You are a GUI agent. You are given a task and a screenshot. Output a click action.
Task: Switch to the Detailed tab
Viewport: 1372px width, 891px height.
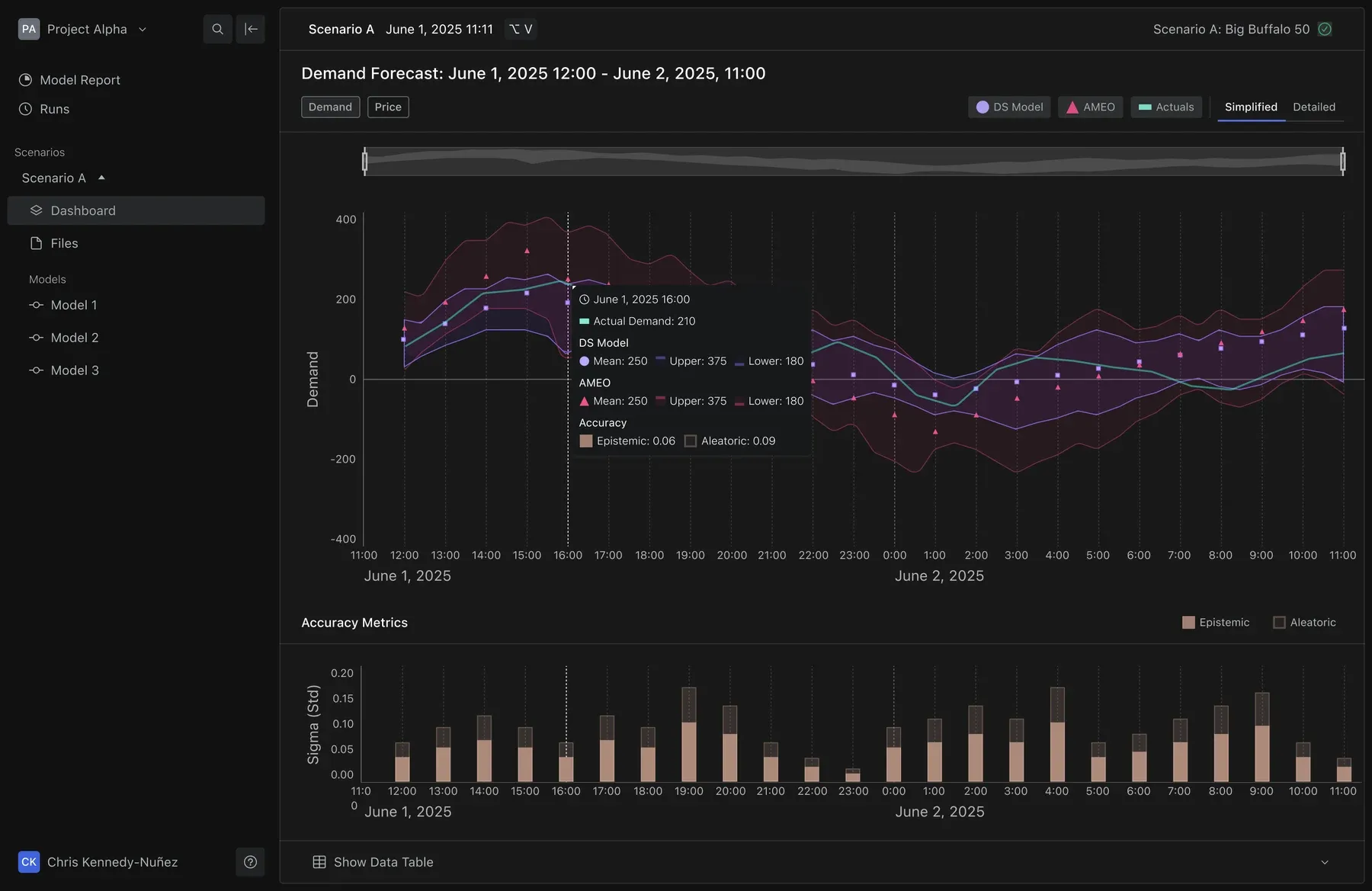pyautogui.click(x=1314, y=107)
